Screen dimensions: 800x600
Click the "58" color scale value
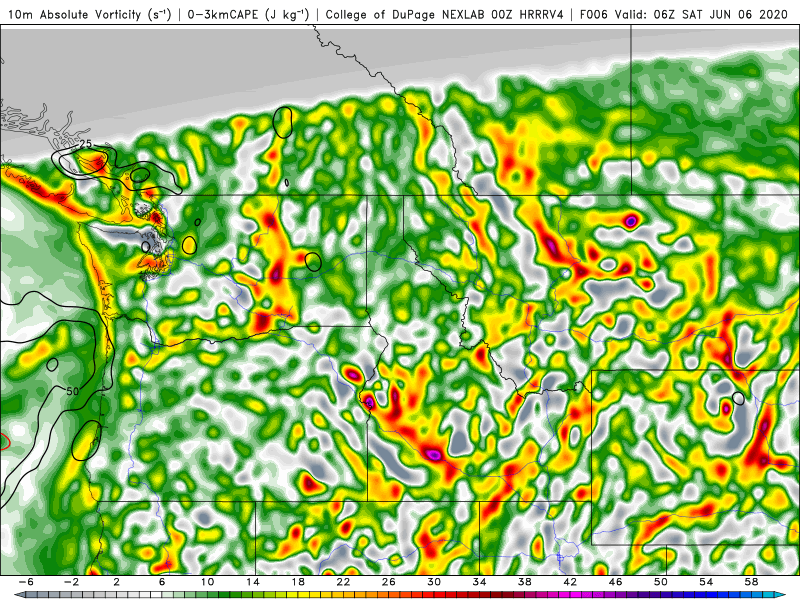[751, 582]
